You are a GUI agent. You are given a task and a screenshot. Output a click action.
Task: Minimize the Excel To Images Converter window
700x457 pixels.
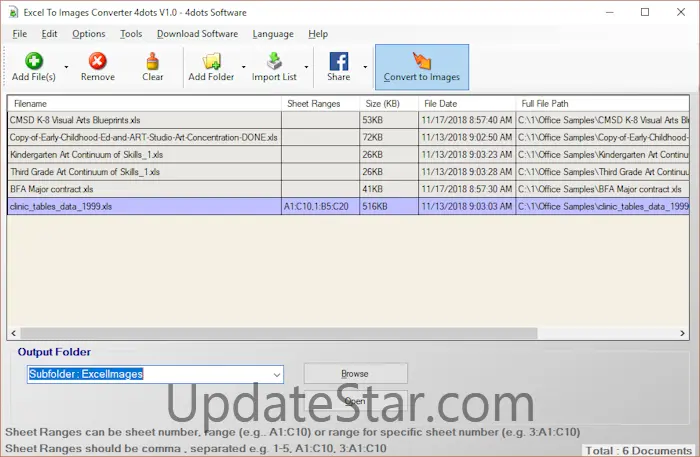pyautogui.click(x=610, y=12)
